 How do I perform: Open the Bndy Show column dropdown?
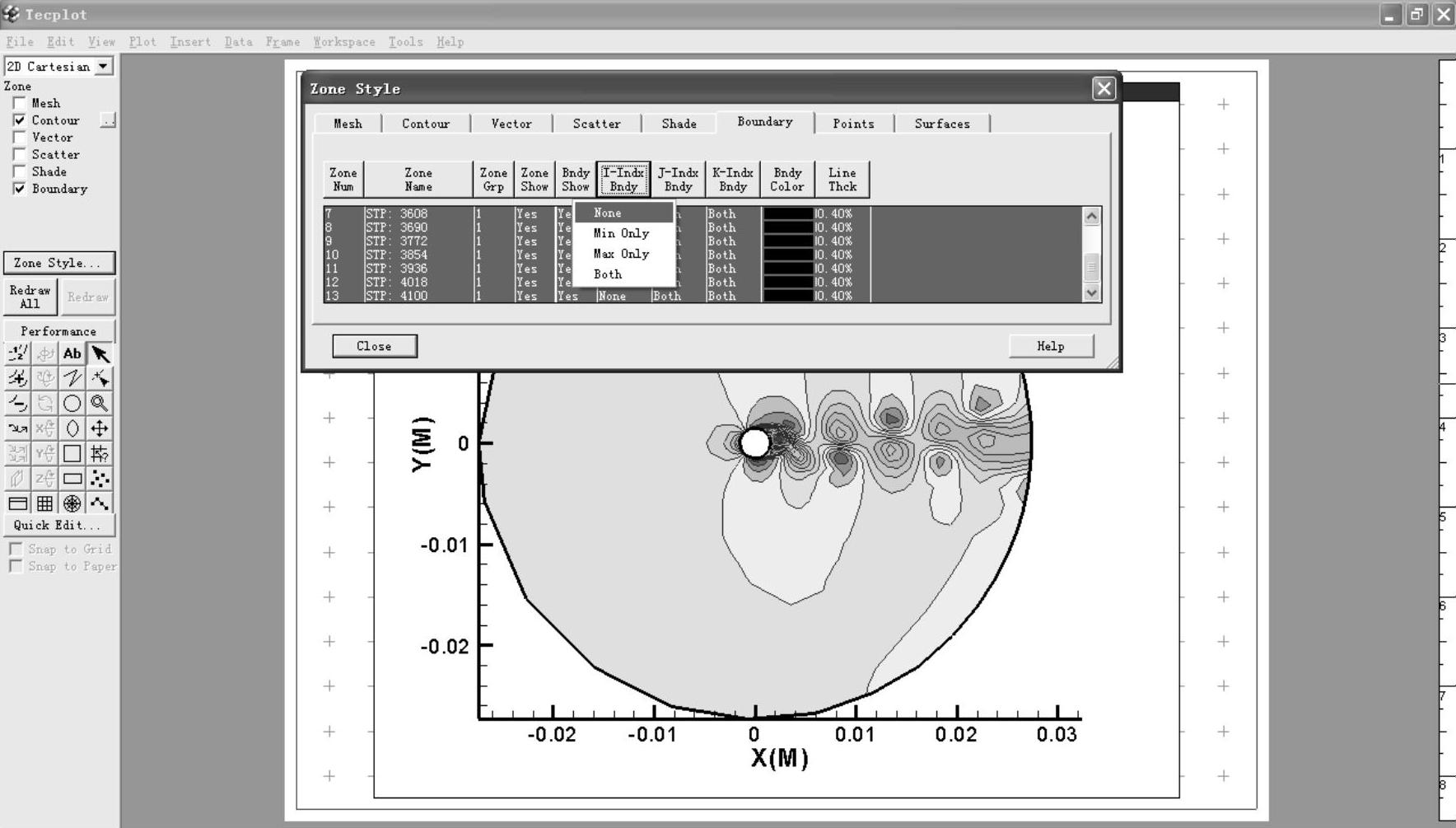click(x=576, y=180)
